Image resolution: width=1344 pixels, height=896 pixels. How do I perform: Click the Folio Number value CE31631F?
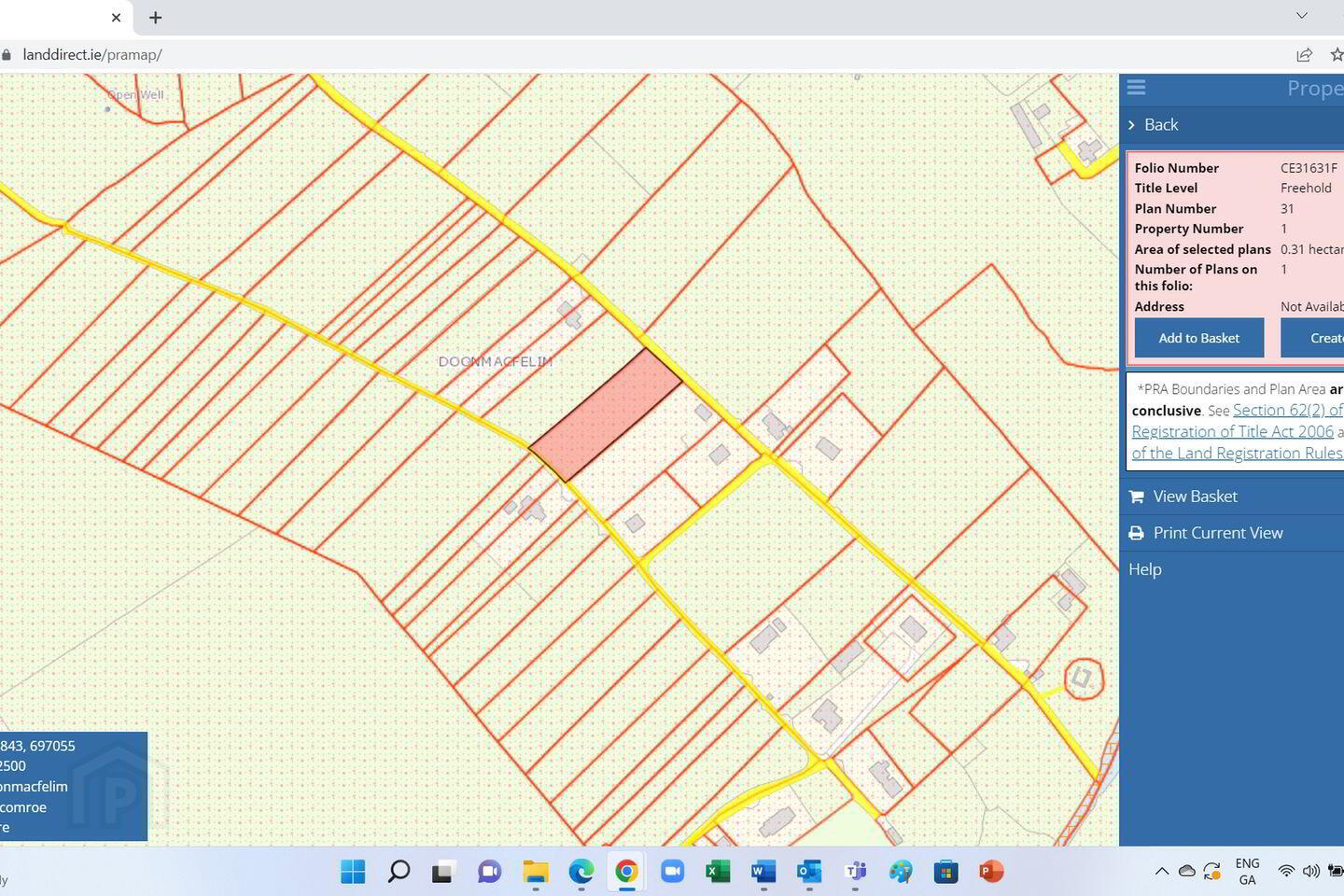pyautogui.click(x=1309, y=168)
